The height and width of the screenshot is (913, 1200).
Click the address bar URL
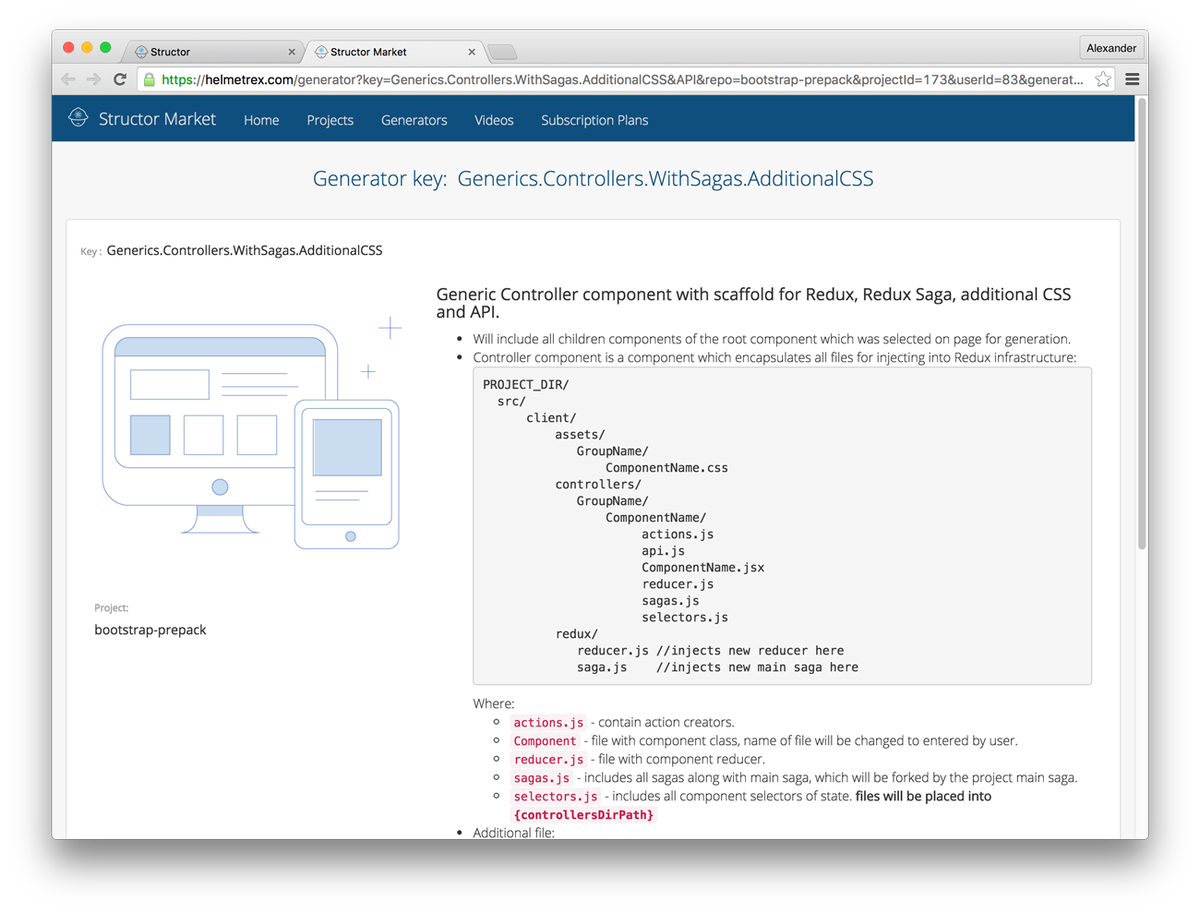click(621, 79)
